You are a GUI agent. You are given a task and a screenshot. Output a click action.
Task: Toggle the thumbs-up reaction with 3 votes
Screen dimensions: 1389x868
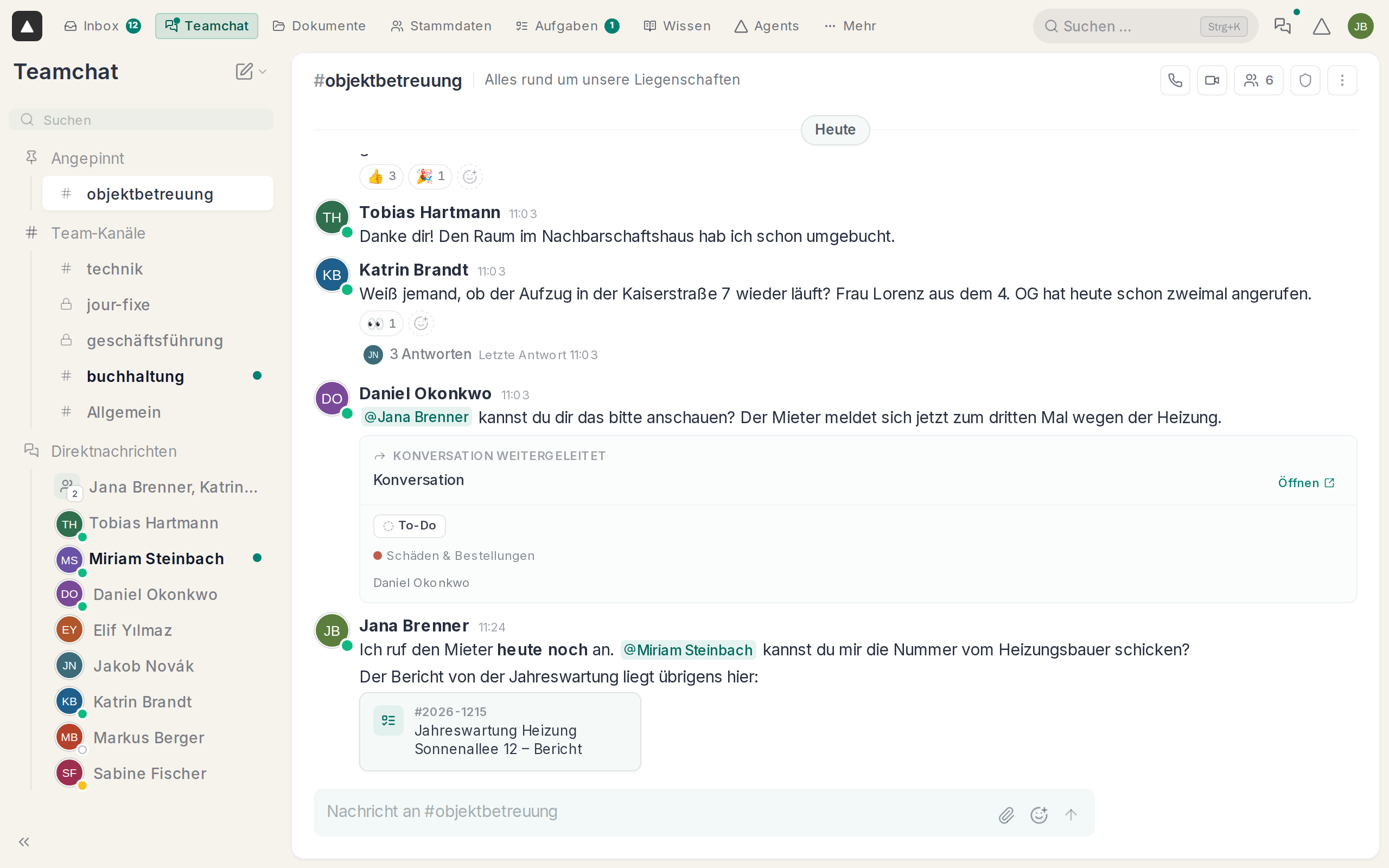coord(381,176)
